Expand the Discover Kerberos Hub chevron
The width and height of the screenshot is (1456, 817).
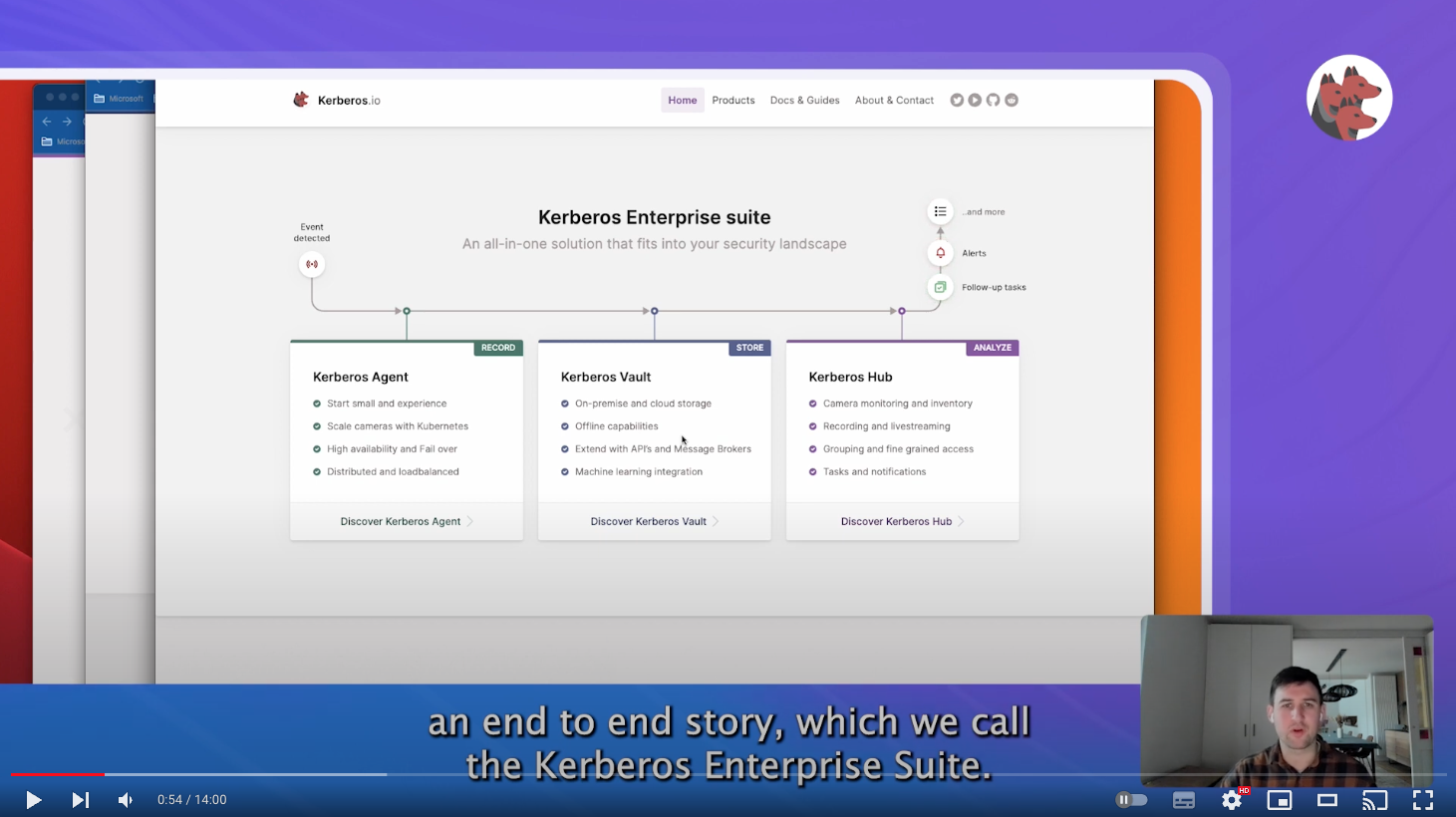click(x=960, y=520)
